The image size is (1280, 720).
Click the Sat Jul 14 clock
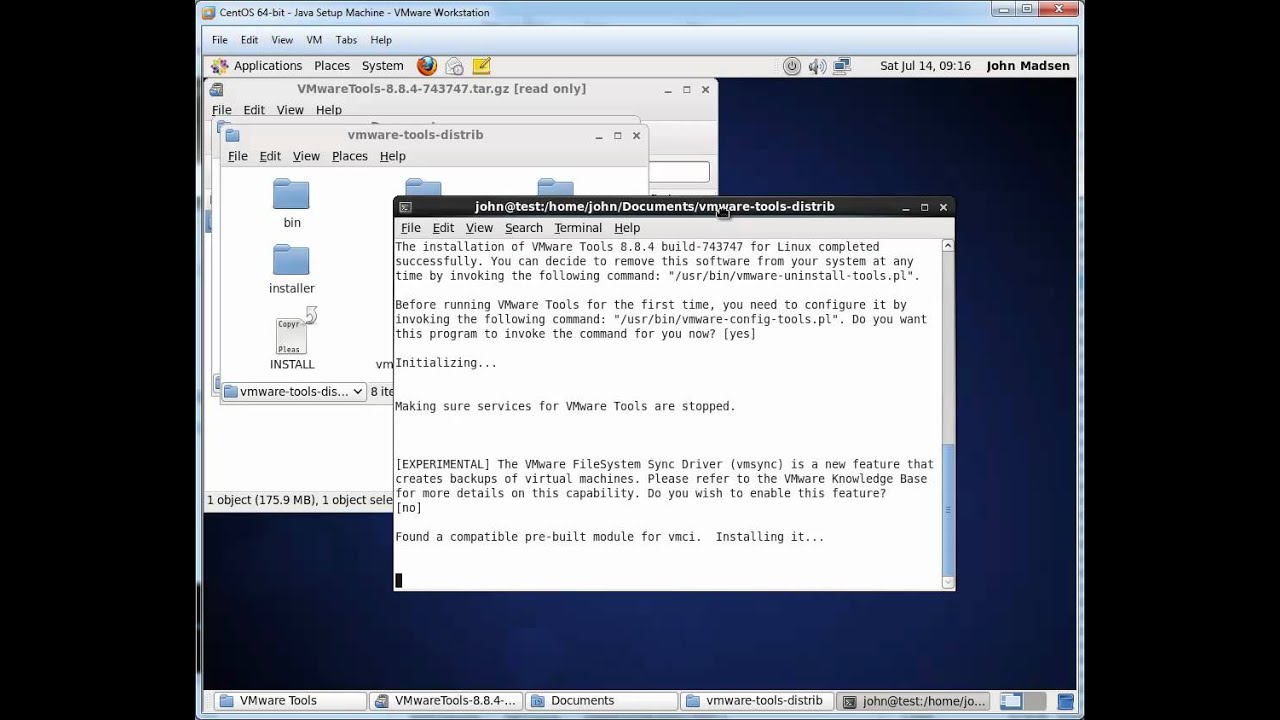[x=925, y=66]
